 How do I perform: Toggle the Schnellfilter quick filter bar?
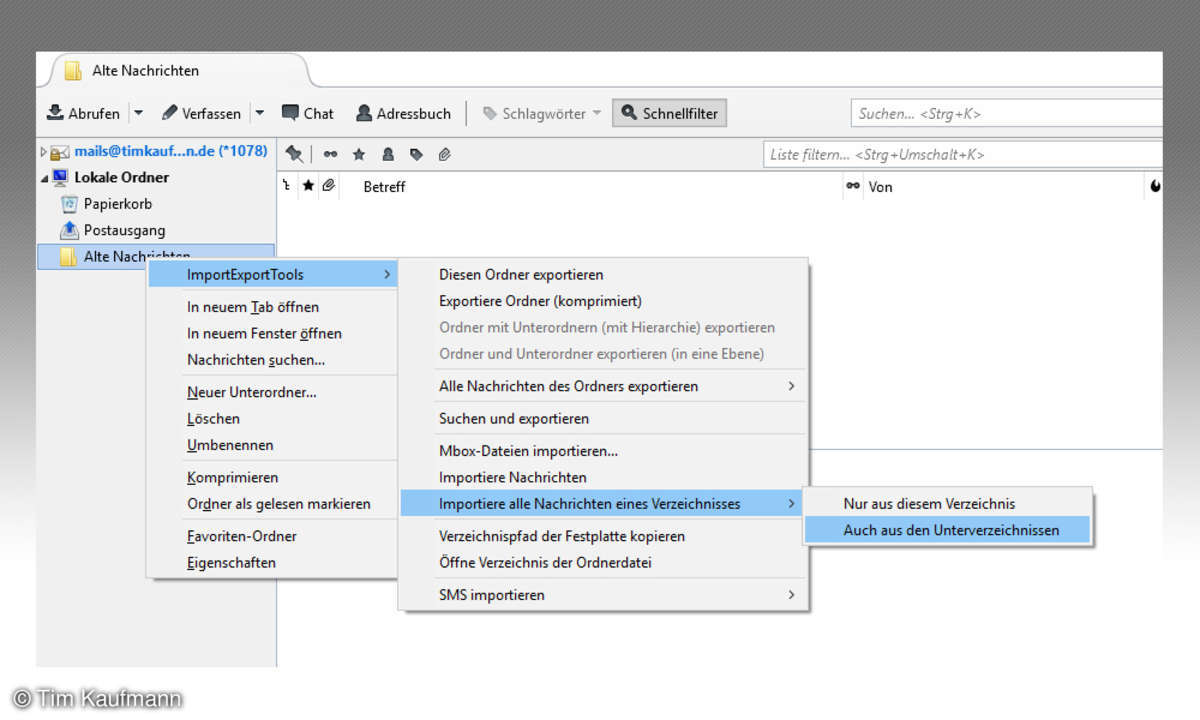pos(669,113)
